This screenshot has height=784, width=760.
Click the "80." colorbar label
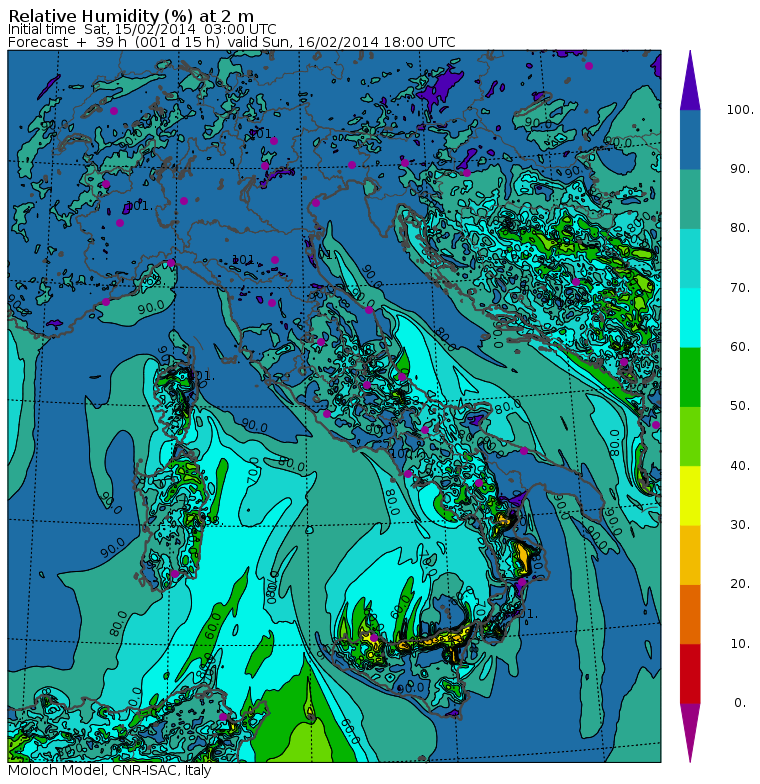740,228
